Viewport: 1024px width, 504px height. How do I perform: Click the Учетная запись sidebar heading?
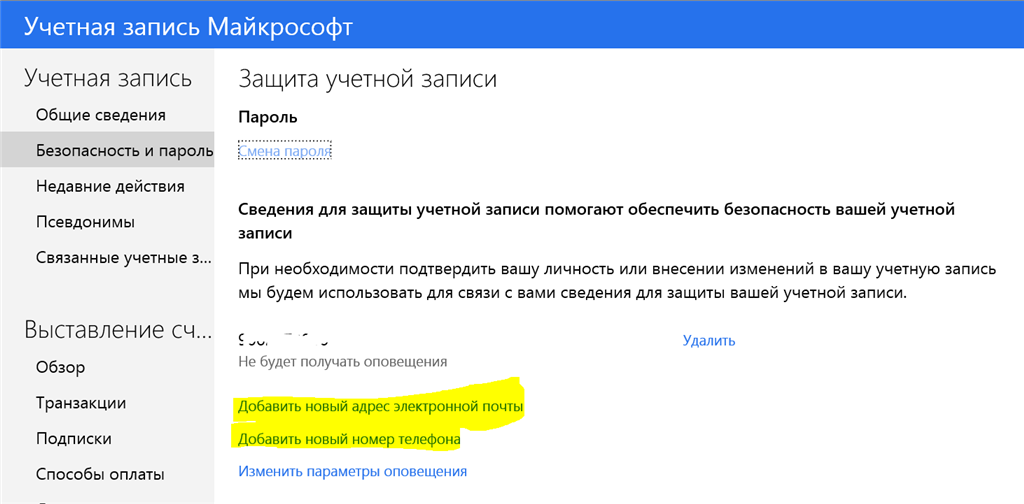pos(108,78)
